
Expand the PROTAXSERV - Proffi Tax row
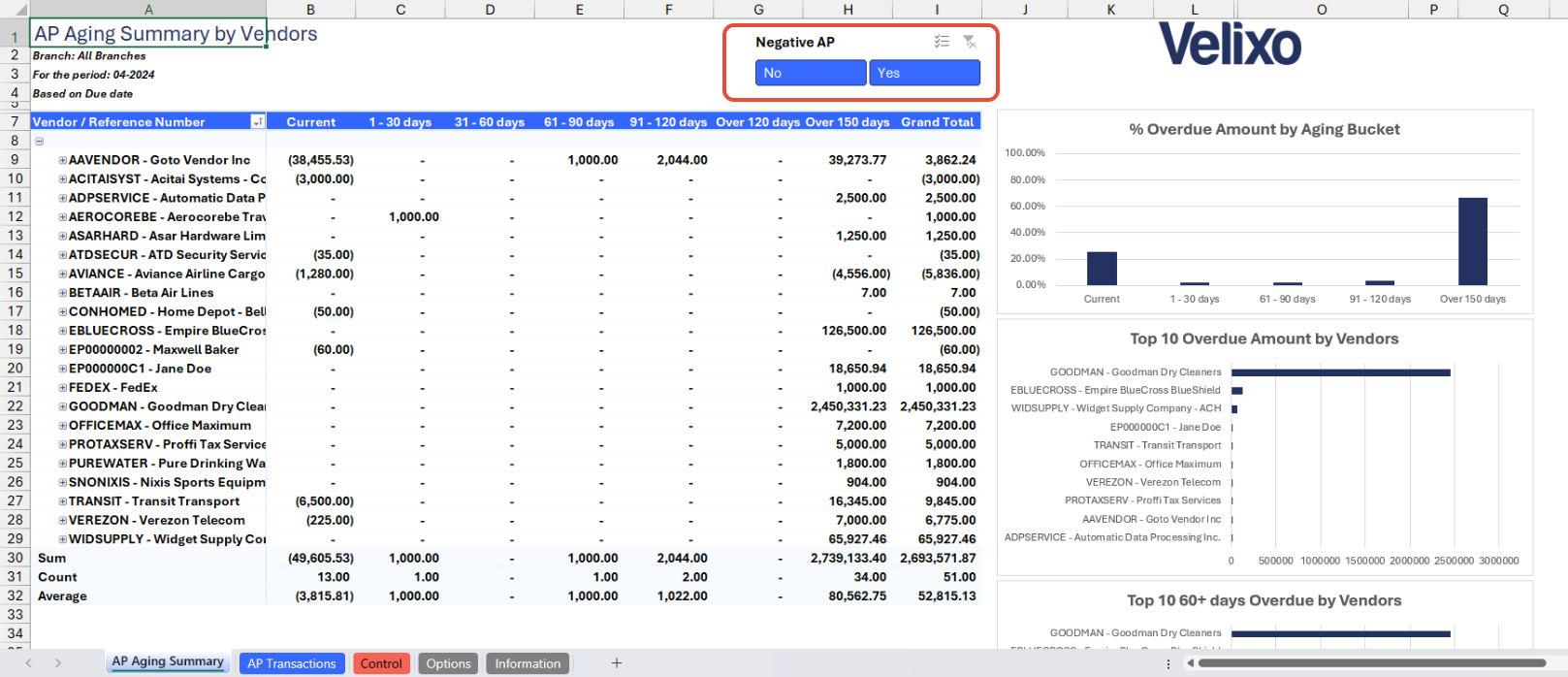pos(63,444)
